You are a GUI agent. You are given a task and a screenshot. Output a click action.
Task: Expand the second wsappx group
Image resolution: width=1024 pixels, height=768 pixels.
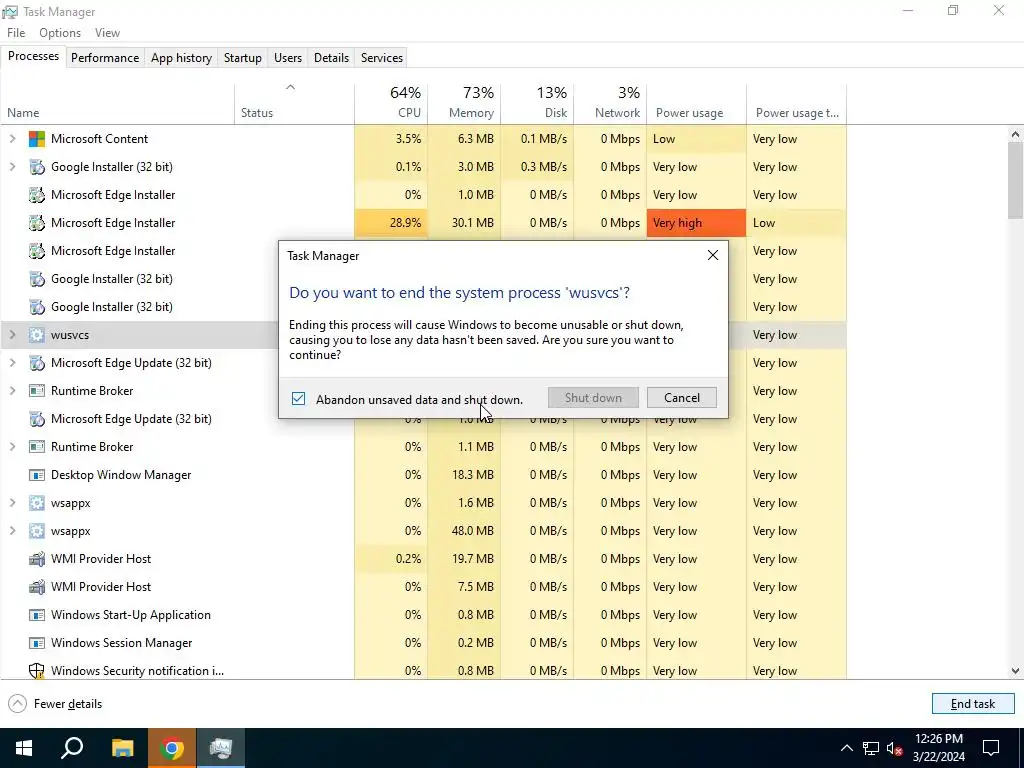pos(12,531)
